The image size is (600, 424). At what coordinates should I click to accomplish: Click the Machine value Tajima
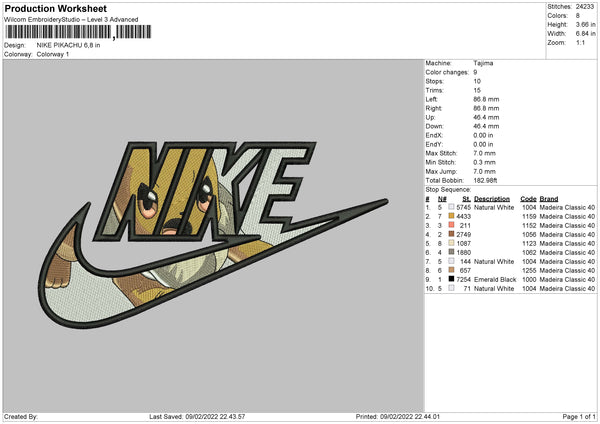(483, 63)
